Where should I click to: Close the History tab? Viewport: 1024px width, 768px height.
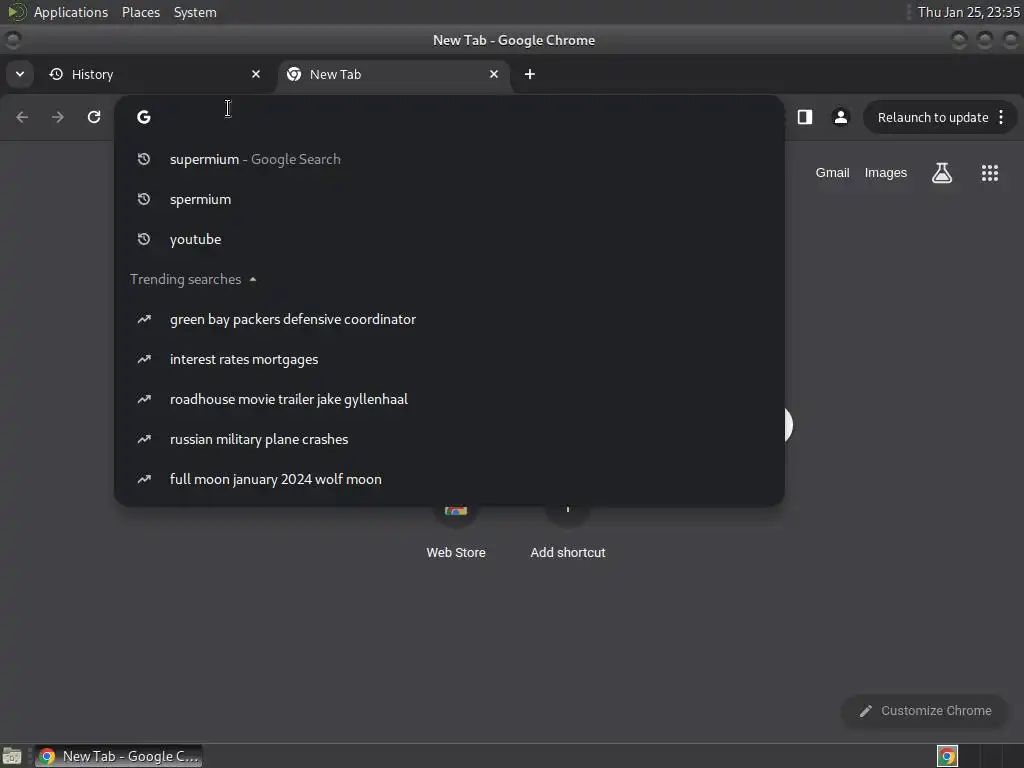click(256, 74)
